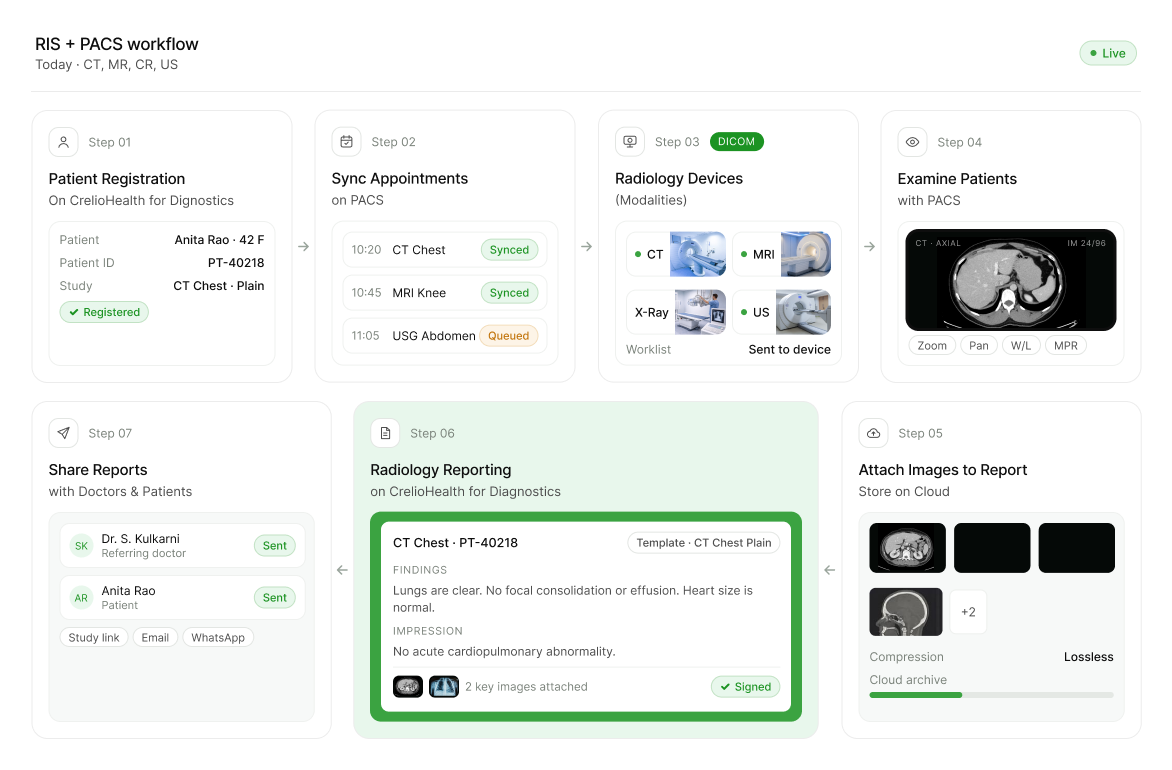Click the Email share option
The image size is (1172, 770).
155,638
